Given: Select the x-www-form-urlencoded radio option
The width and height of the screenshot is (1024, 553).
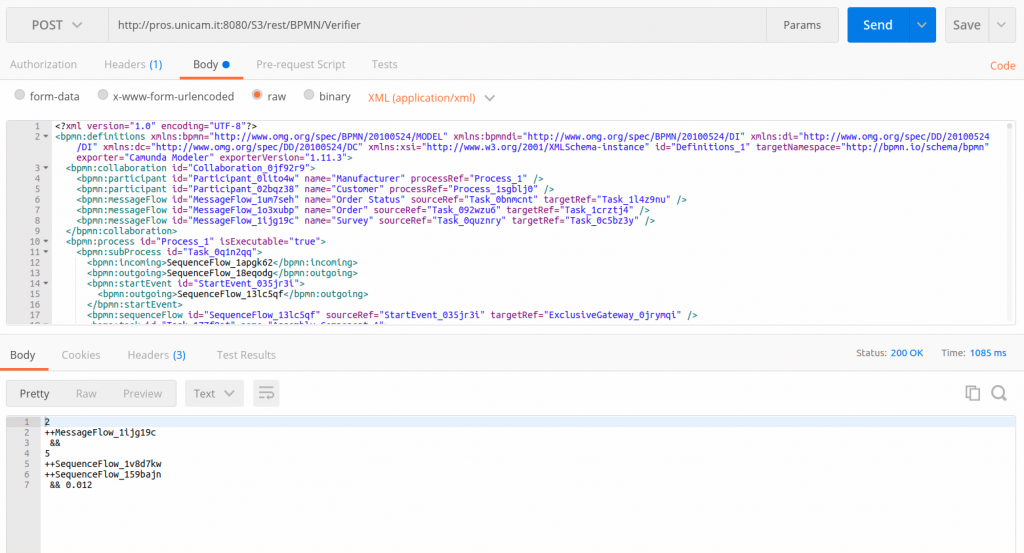Looking at the screenshot, I should (103, 95).
